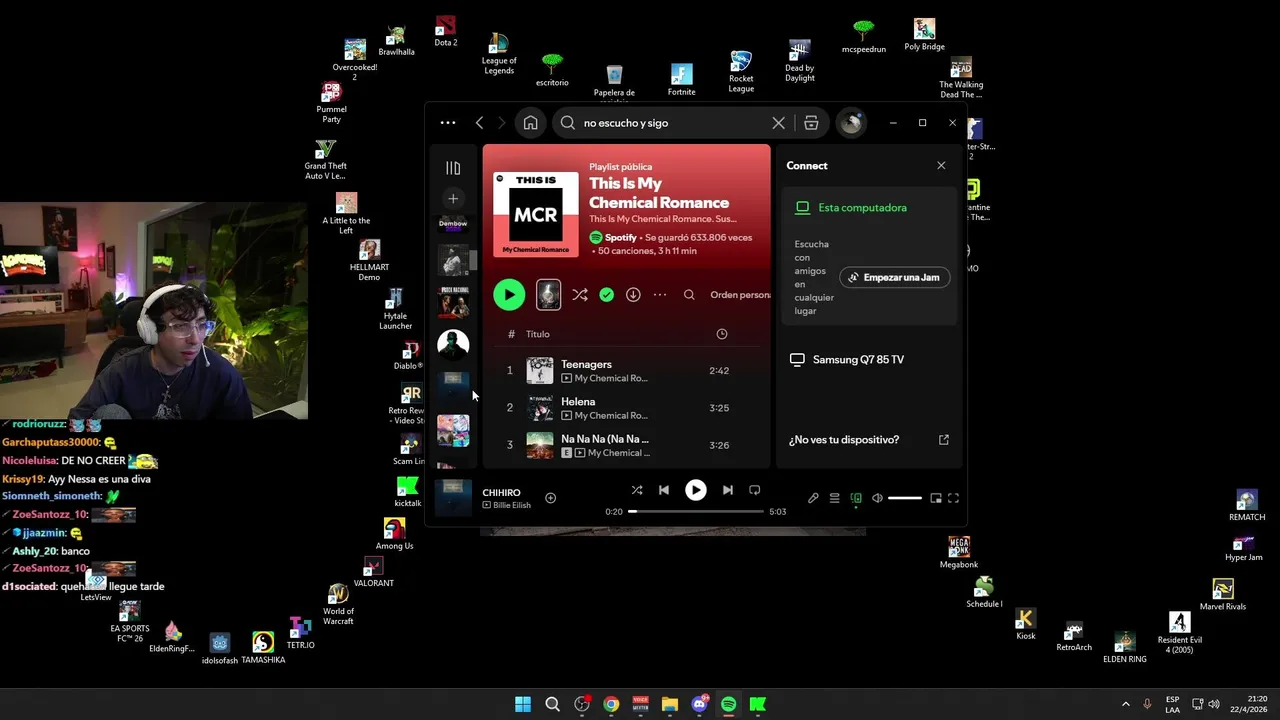Show hidden system tray icons
This screenshot has height=720, width=1280.
pos(1125,704)
